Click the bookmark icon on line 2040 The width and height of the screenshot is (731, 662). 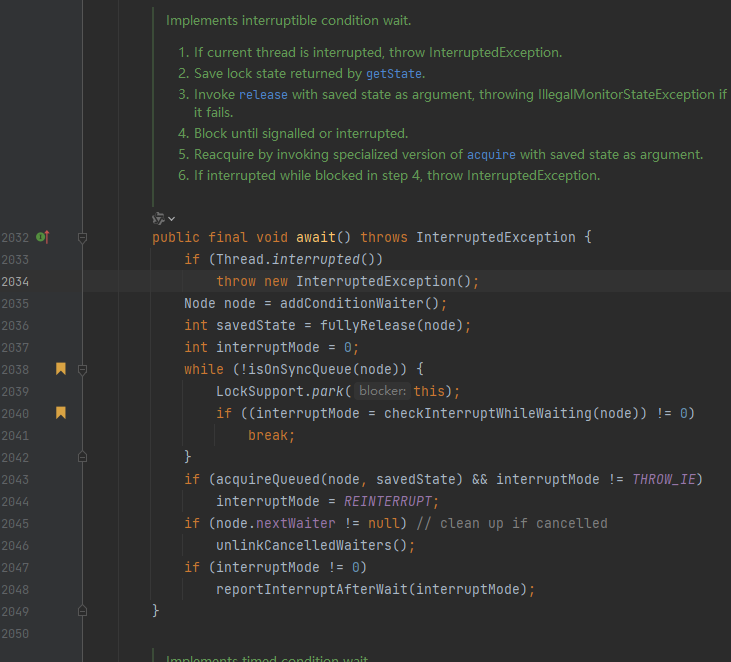tap(61, 413)
